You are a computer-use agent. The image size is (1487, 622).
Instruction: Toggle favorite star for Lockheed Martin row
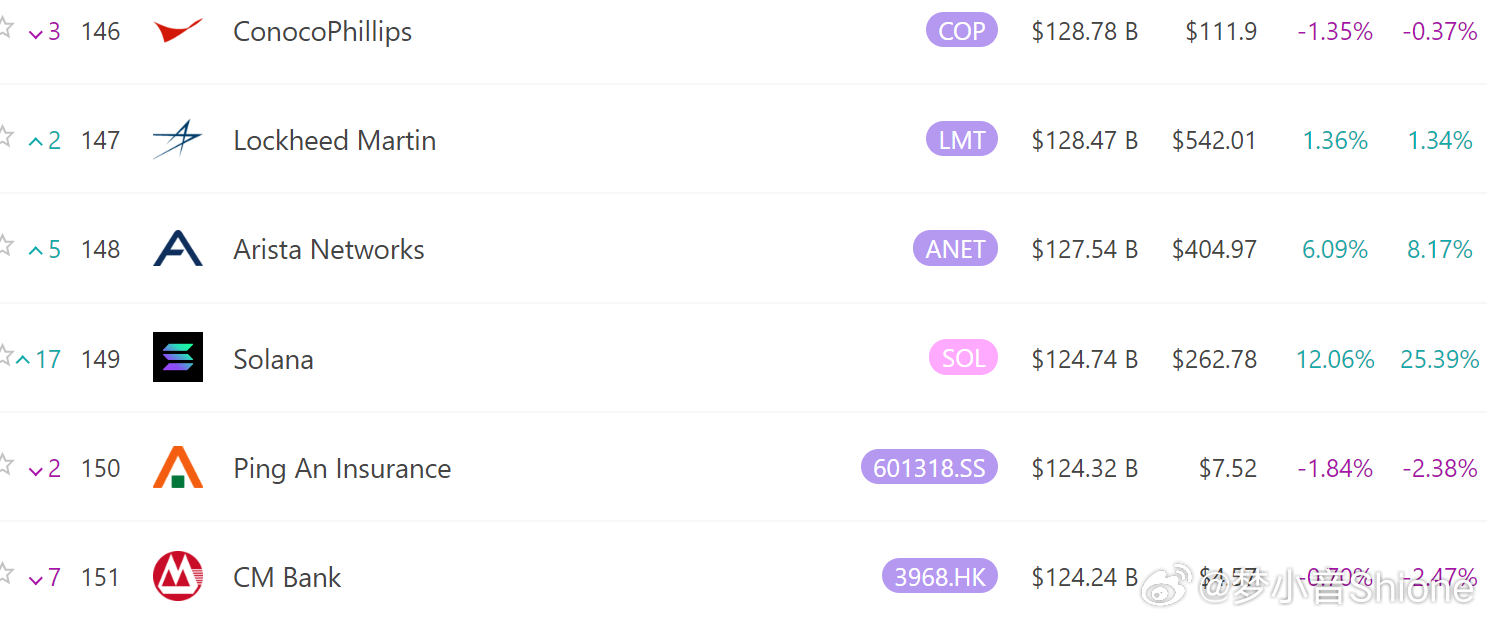click(x=5, y=136)
